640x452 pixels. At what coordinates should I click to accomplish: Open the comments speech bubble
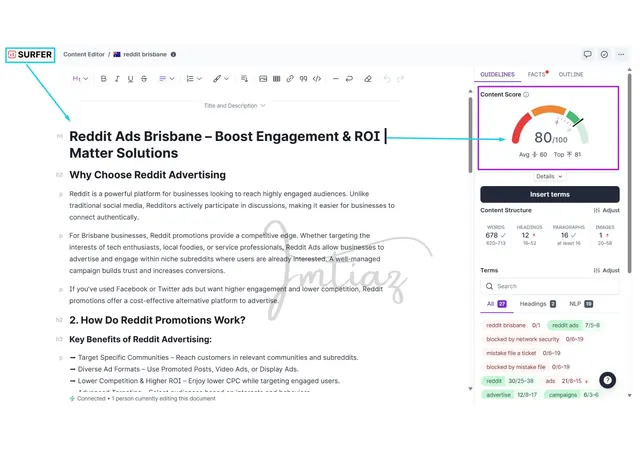click(x=587, y=54)
